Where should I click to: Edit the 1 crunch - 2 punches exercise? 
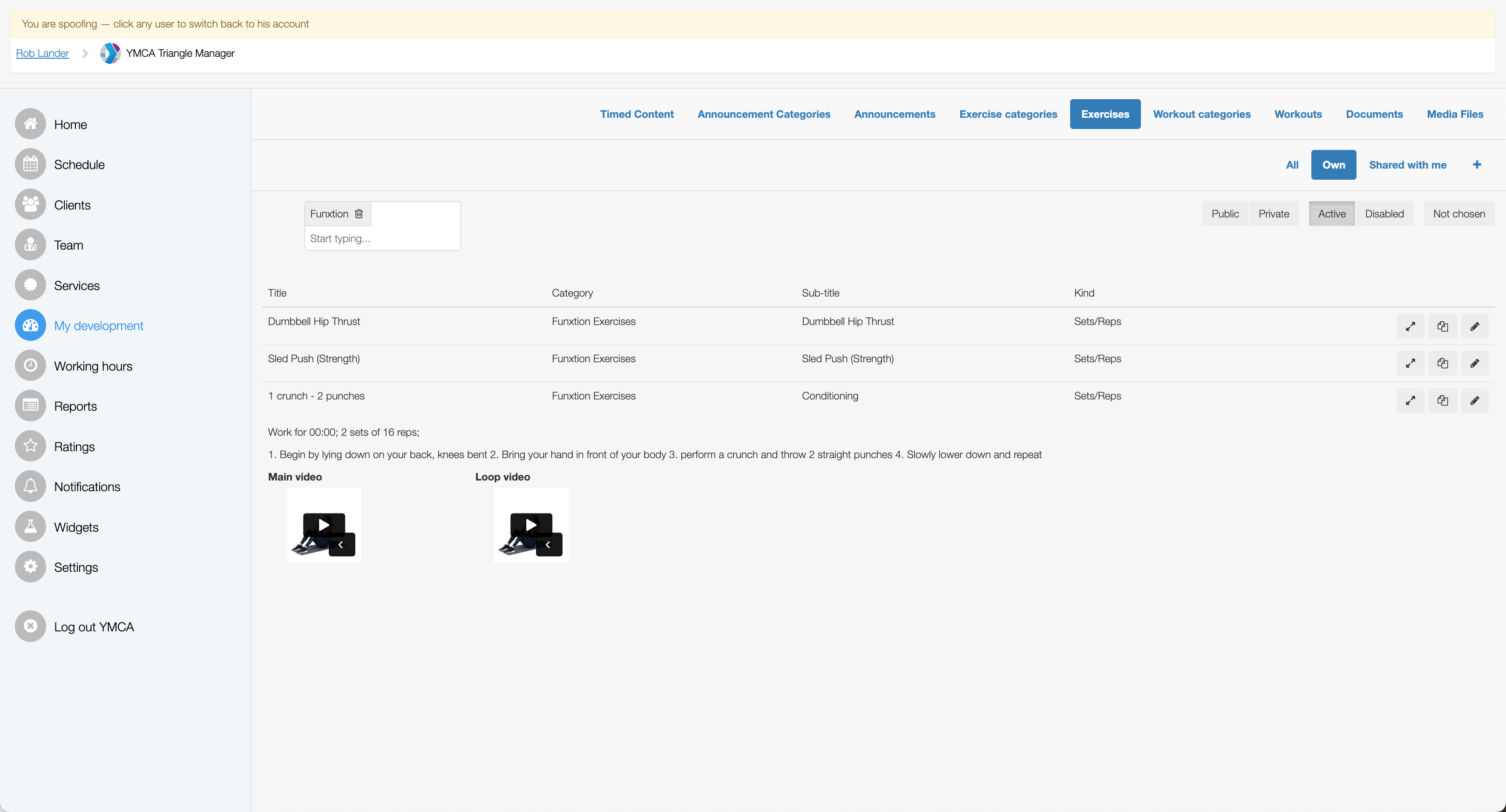tap(1474, 401)
